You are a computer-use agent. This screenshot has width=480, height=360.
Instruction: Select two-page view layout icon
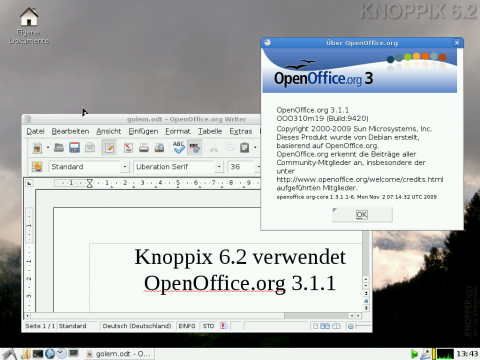pos(325,326)
